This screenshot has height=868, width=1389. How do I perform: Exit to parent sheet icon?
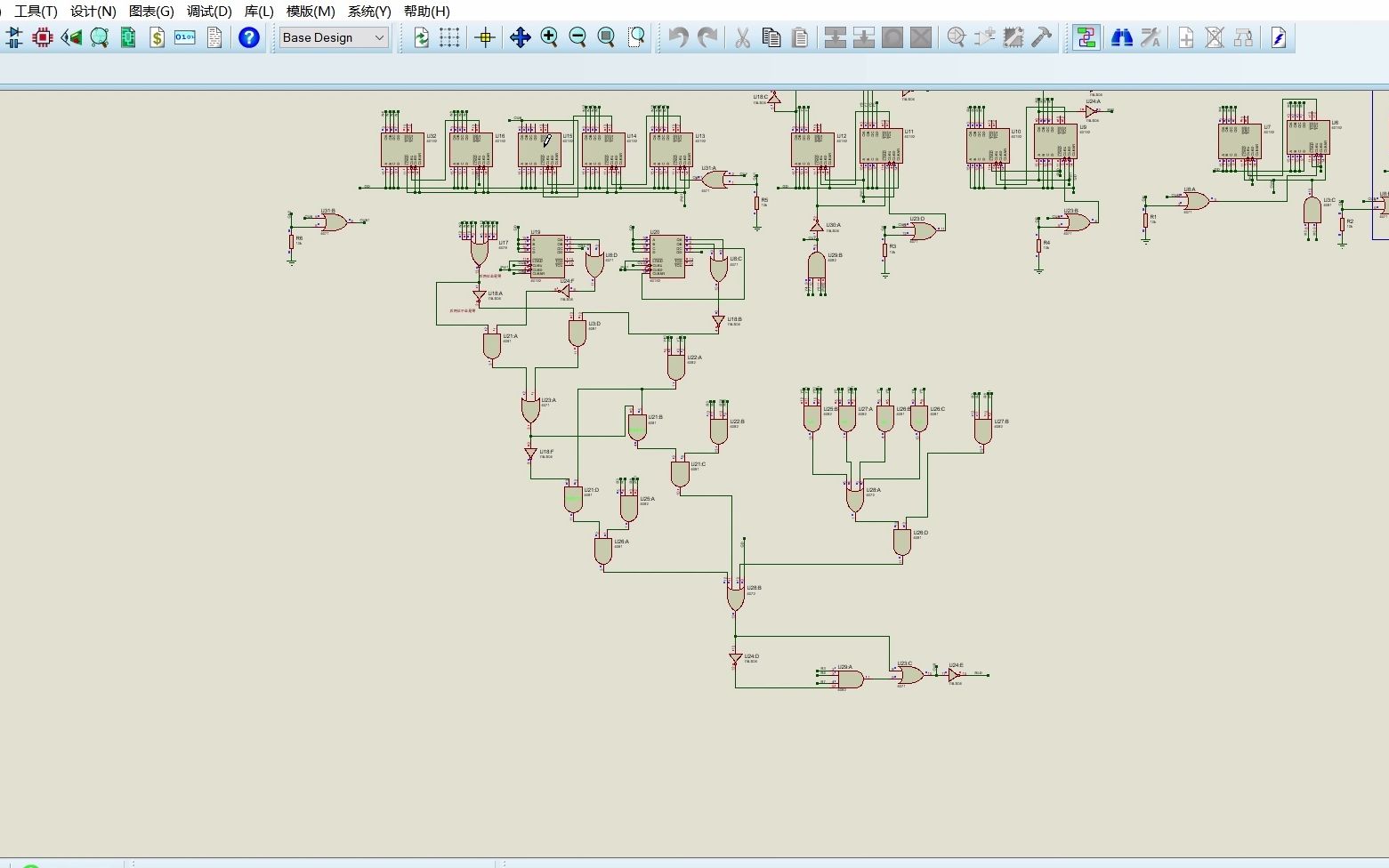click(x=1243, y=37)
